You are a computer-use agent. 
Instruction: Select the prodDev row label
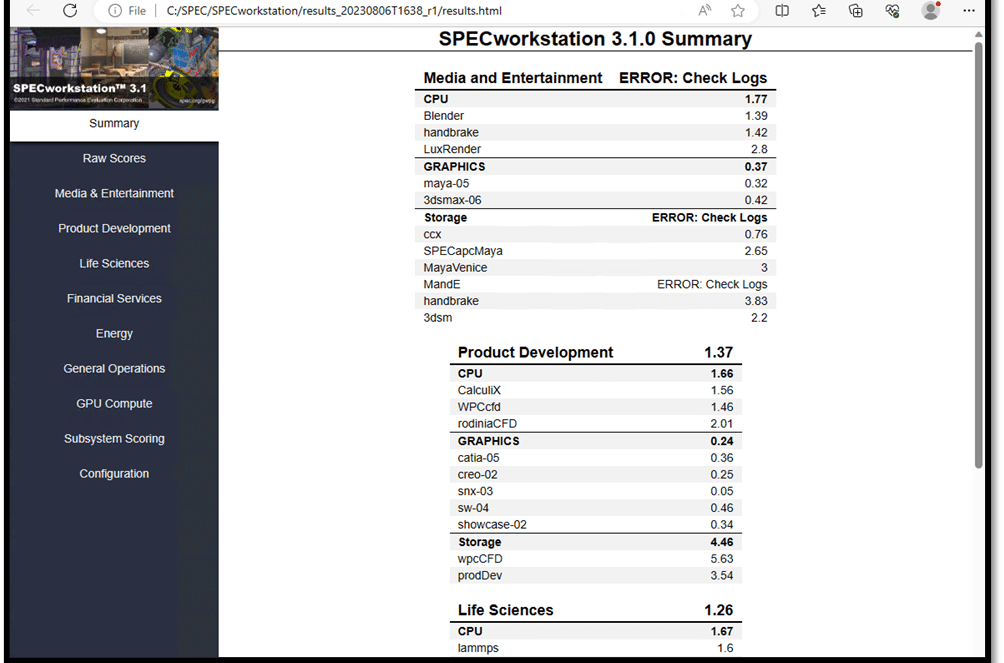(480, 576)
